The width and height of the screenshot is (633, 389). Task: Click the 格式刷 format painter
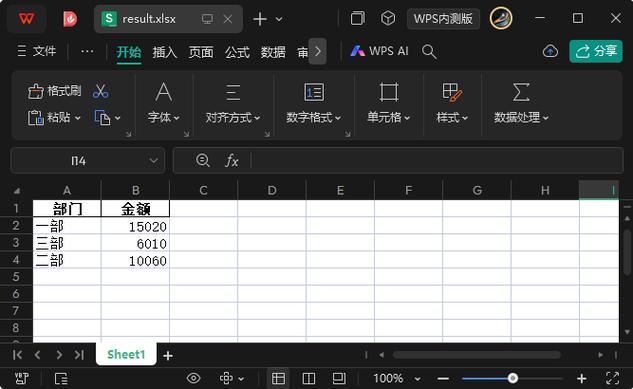pos(54,91)
